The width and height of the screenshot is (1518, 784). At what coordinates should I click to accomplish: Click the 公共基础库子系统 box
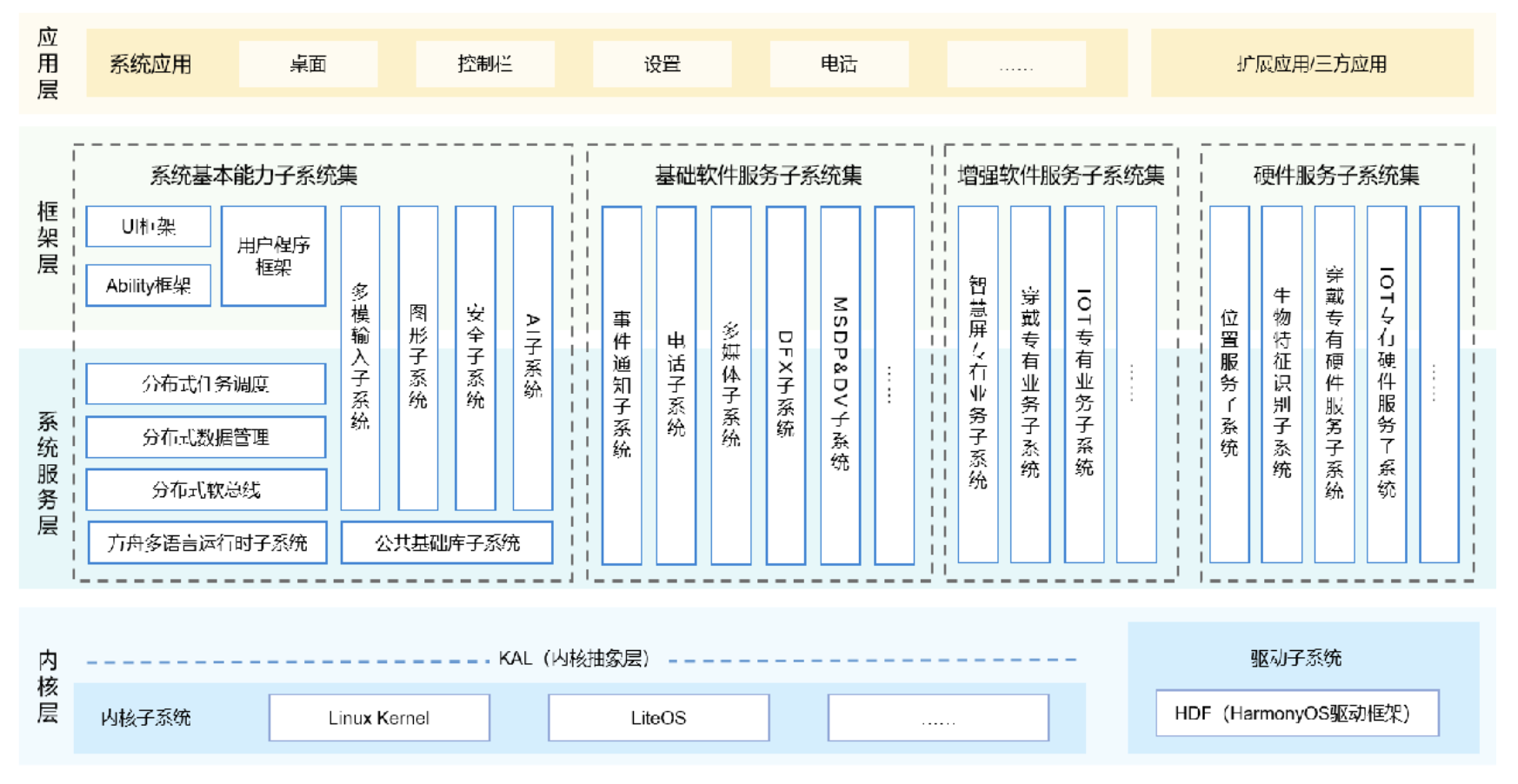[447, 543]
